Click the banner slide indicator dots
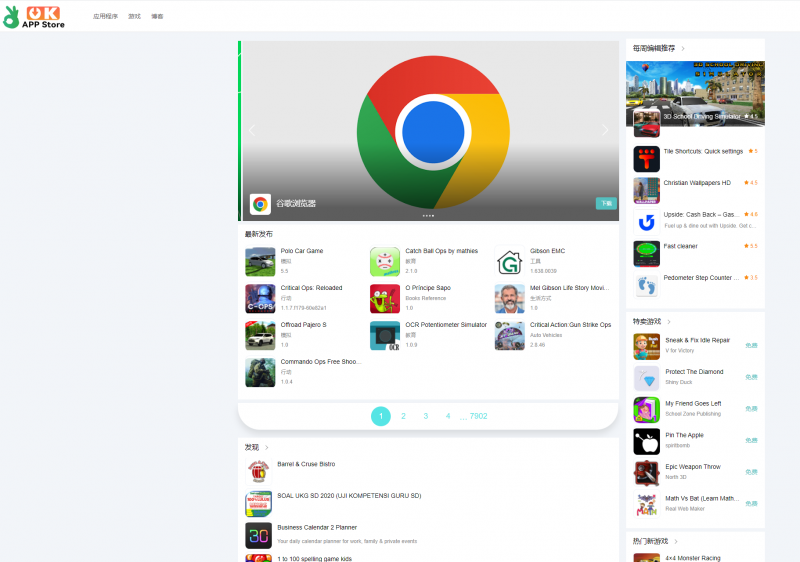The height and width of the screenshot is (562, 800). (x=429, y=216)
